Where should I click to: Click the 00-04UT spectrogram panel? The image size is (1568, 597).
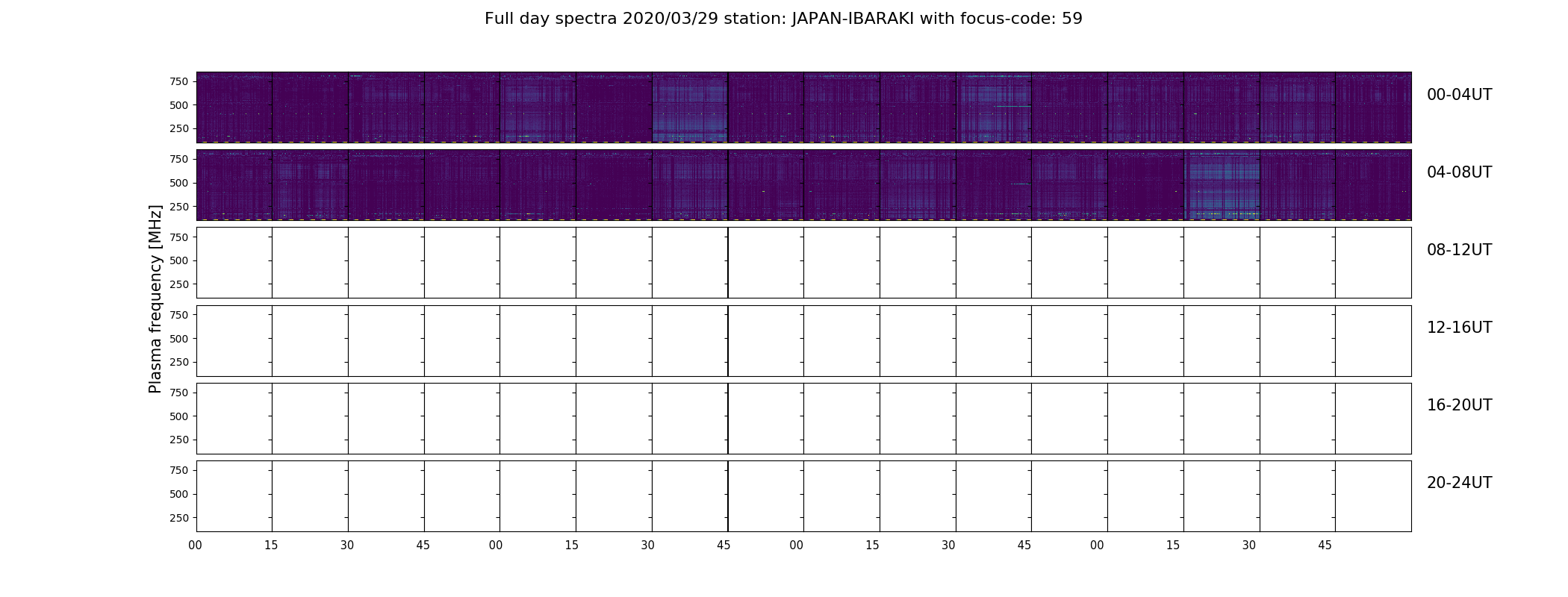coord(803,107)
